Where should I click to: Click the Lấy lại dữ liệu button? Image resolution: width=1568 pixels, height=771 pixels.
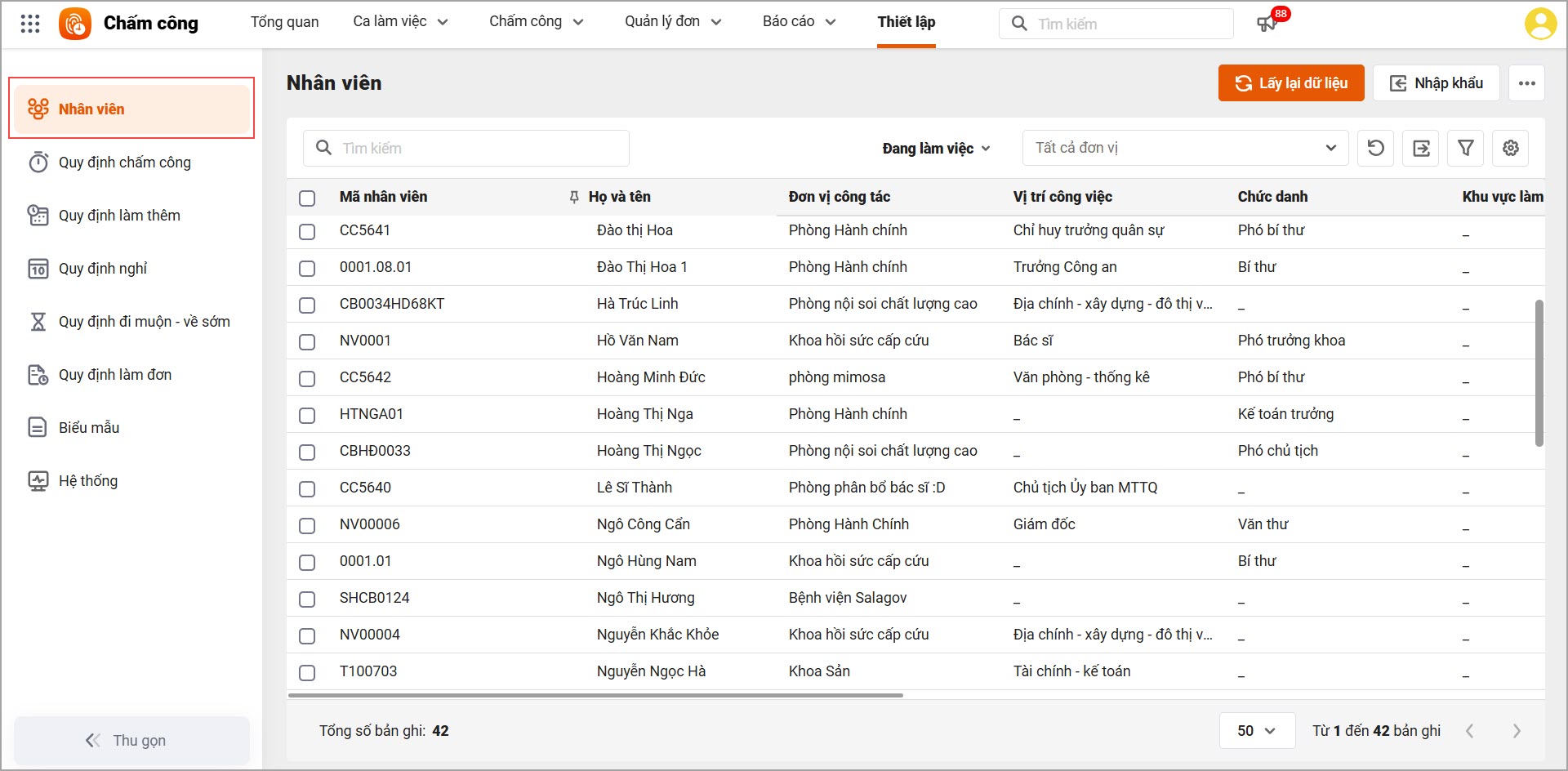tap(1290, 83)
